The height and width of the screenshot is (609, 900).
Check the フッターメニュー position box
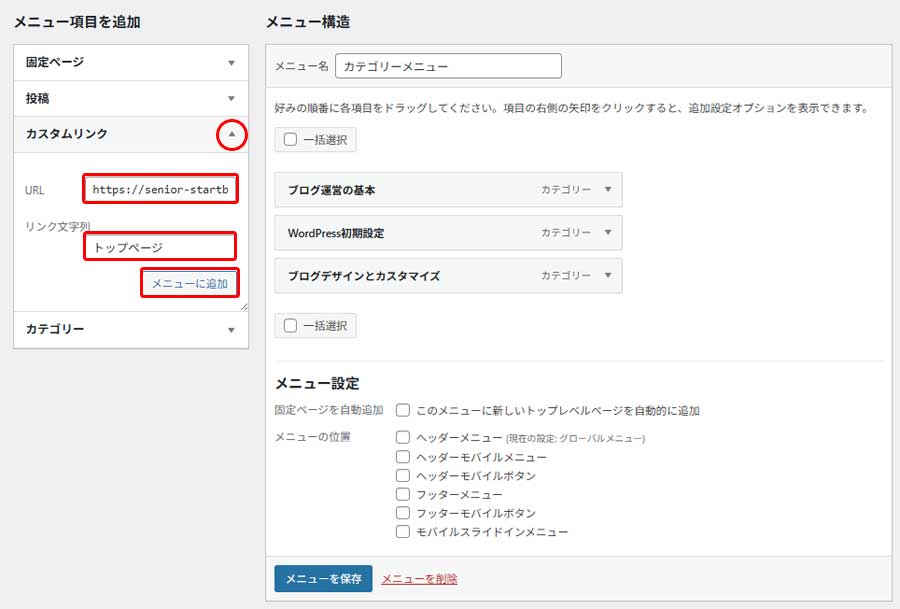(x=403, y=494)
